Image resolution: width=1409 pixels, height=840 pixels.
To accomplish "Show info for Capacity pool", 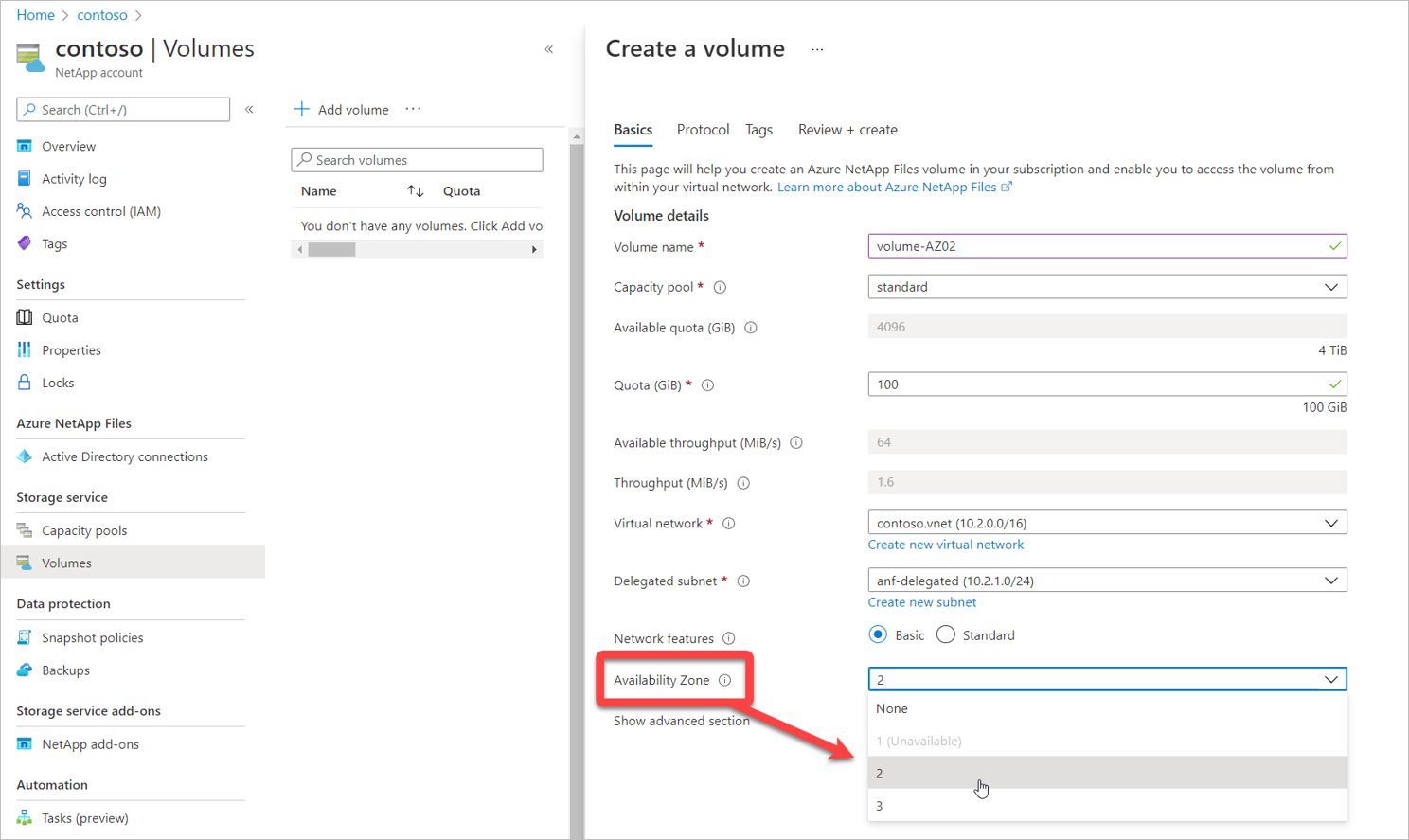I will click(x=720, y=287).
